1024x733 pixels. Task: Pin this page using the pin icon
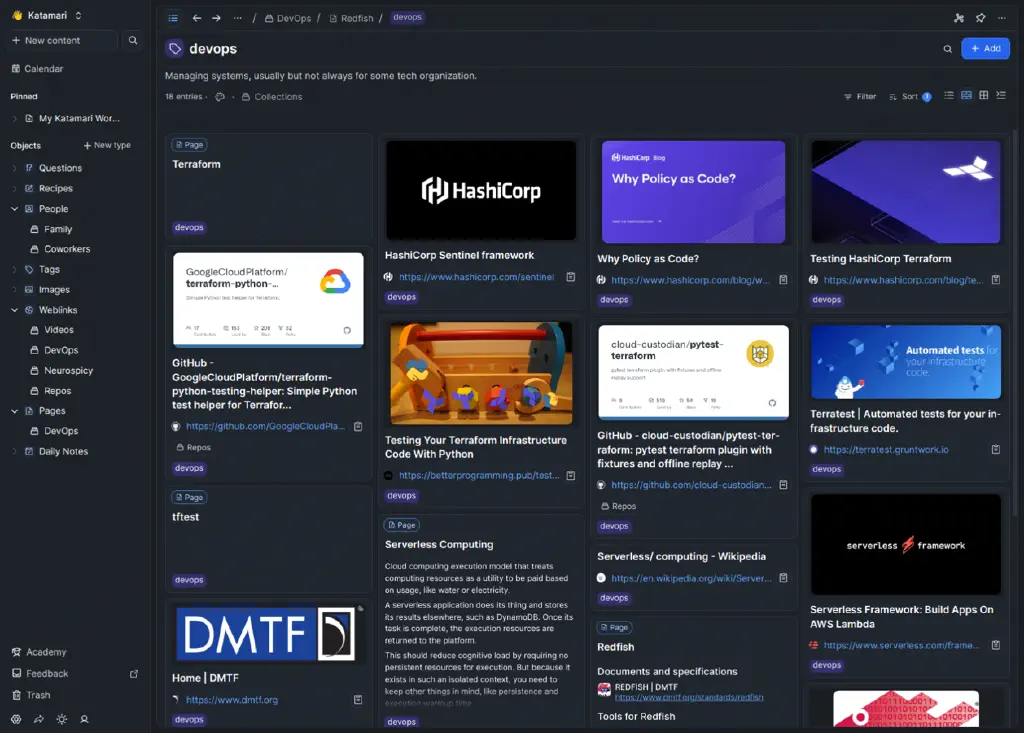point(980,18)
